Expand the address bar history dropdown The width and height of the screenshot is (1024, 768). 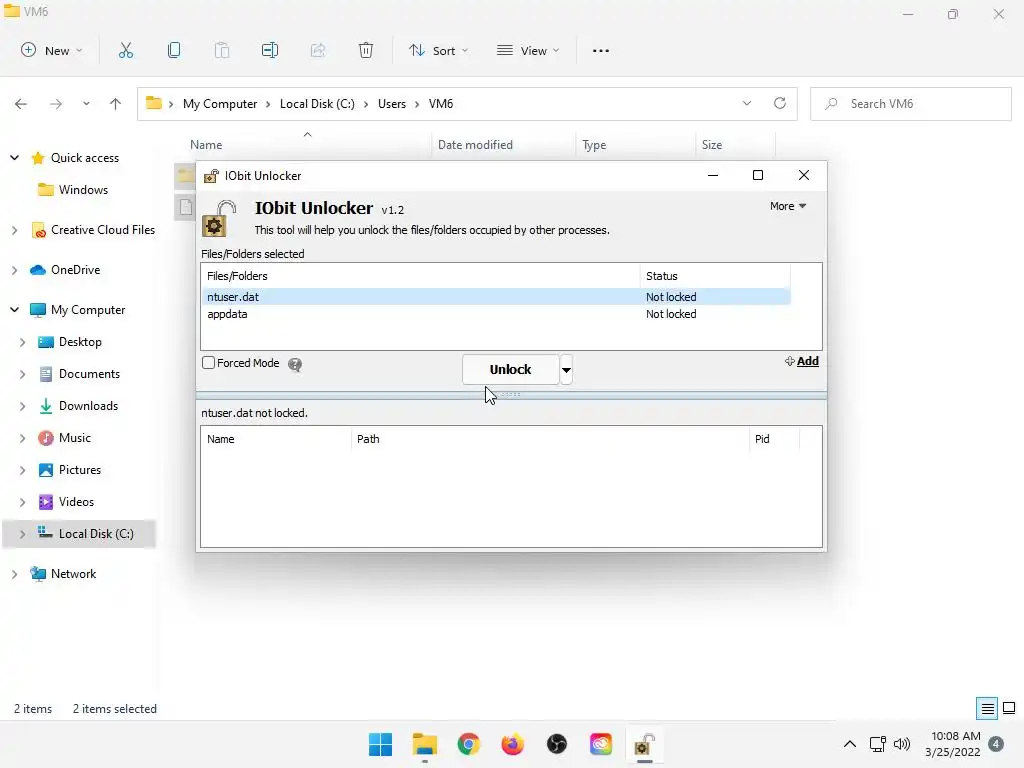point(747,103)
